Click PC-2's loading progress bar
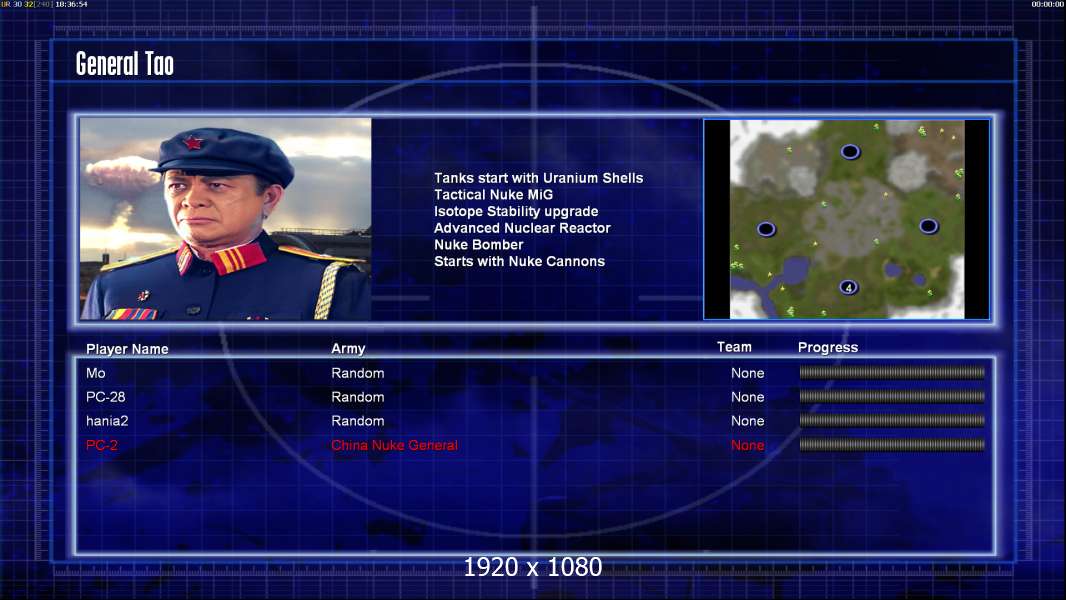The image size is (1066, 600). pos(892,445)
